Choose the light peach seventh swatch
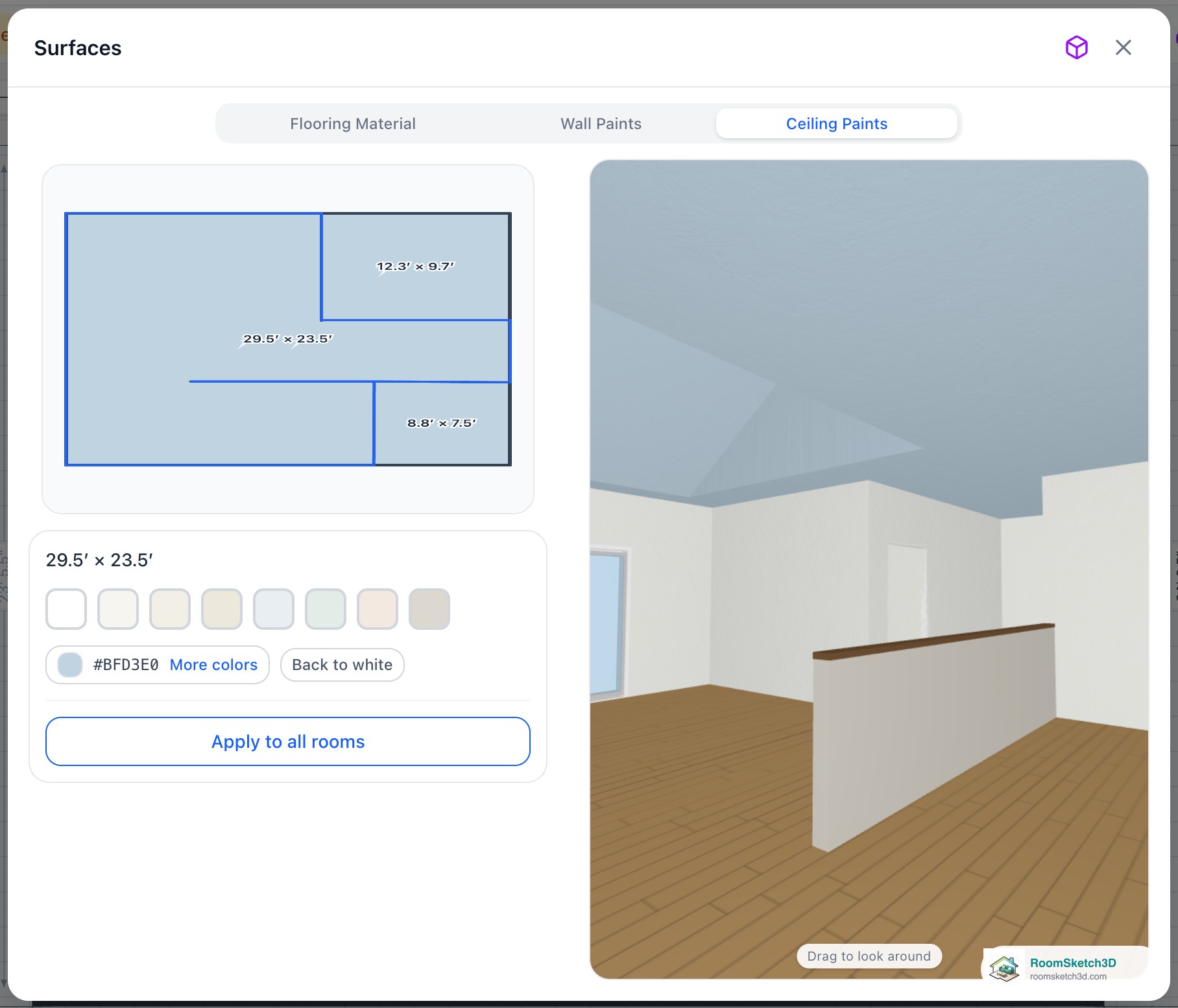The image size is (1178, 1008). pos(378,609)
